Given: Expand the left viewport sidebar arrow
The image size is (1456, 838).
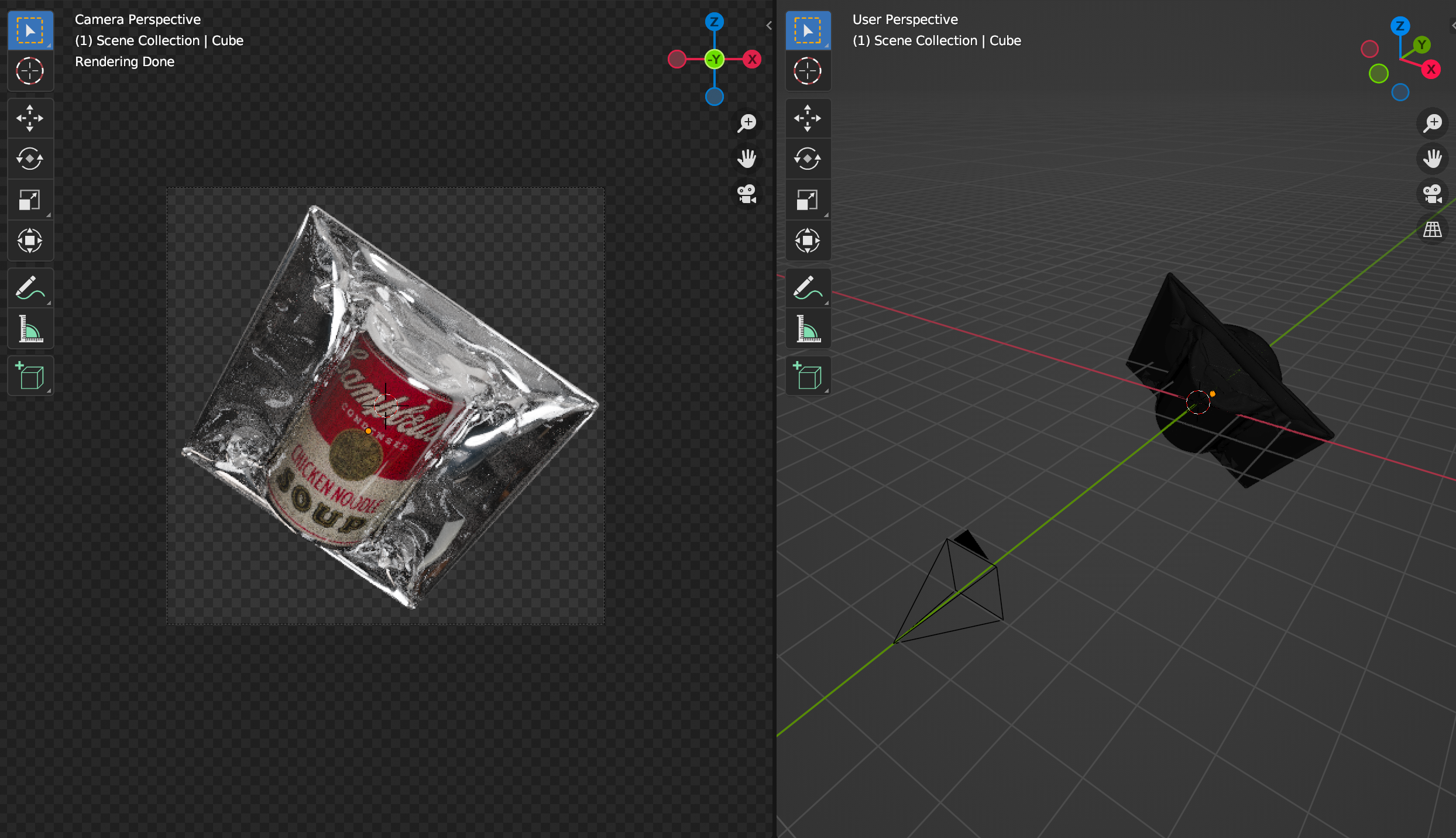Looking at the screenshot, I should tap(769, 25).
